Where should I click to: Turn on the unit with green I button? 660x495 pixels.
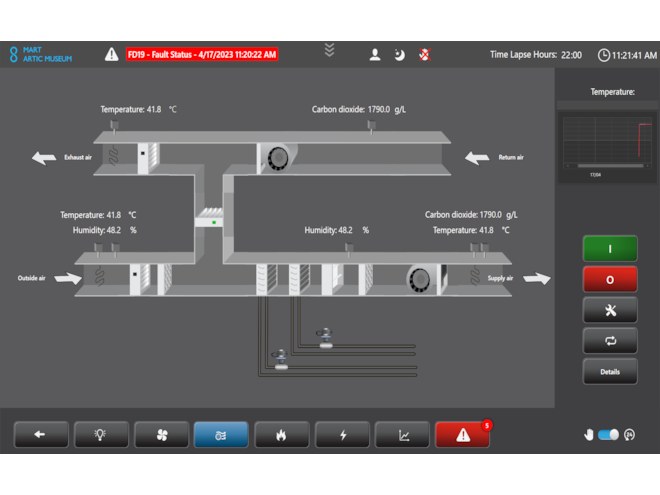[x=610, y=249]
